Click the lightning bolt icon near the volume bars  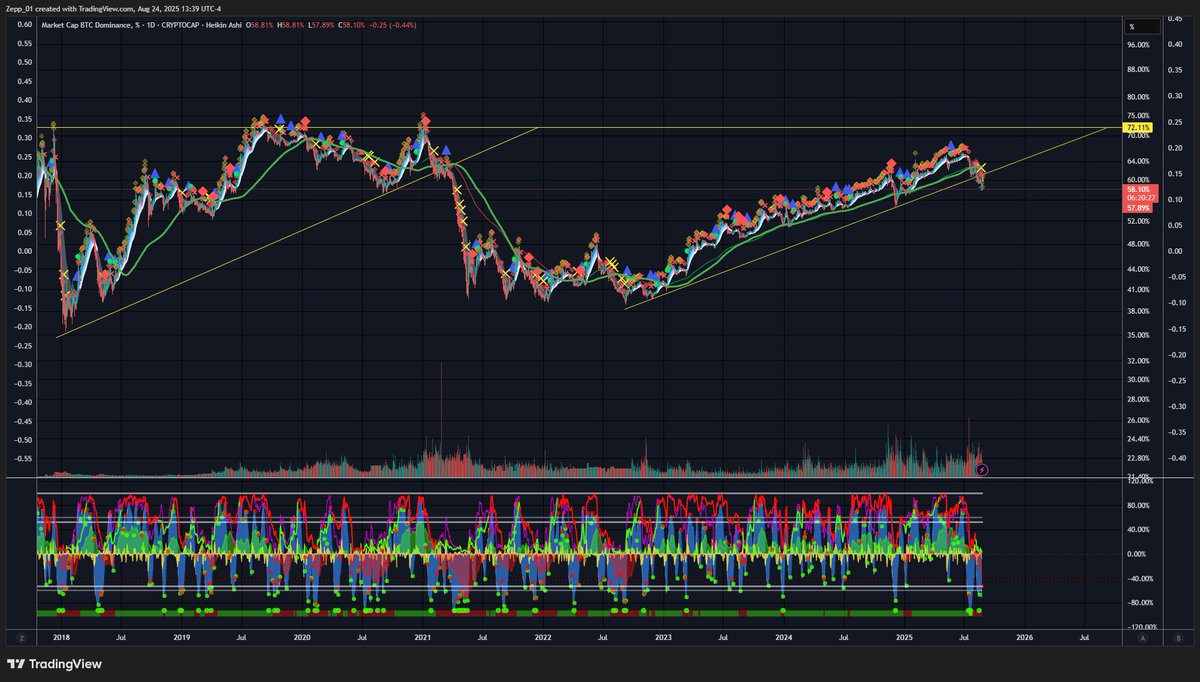980,468
